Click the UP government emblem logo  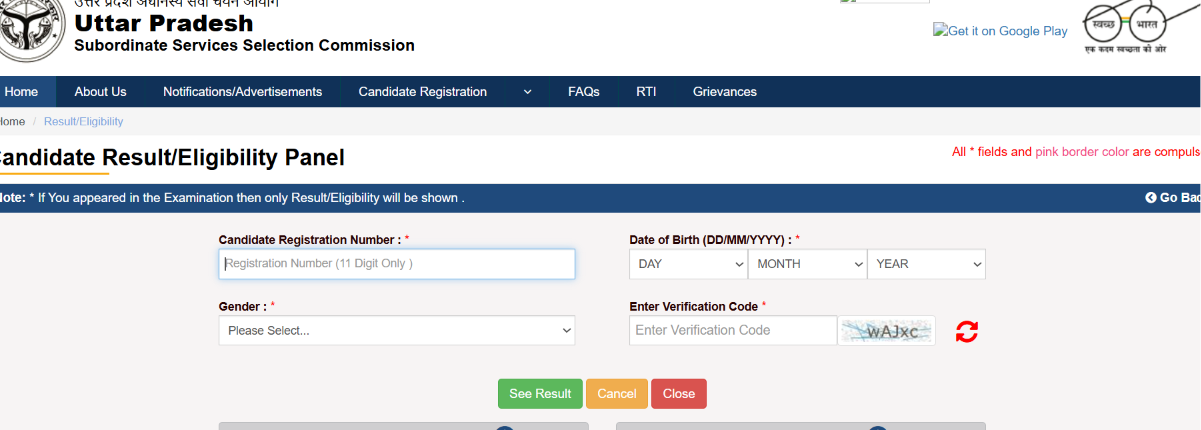(31, 31)
